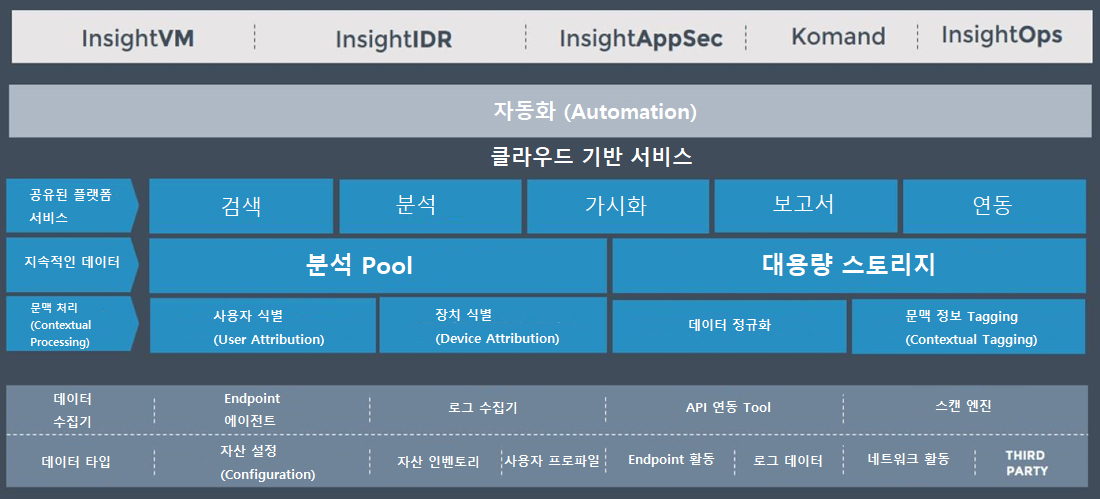Select the 문맥 처리 (Contextual Processing) label
This screenshot has height=499, width=1100.
(72, 324)
